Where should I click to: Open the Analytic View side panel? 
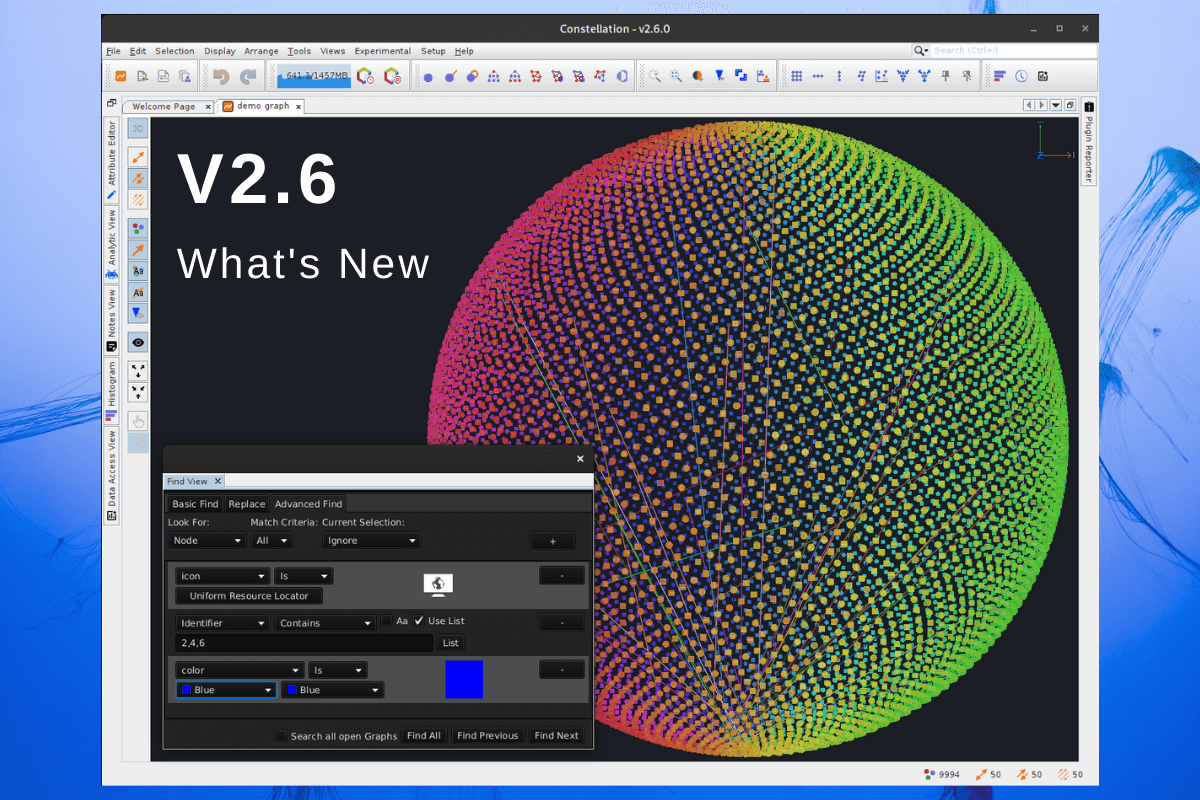(x=112, y=244)
